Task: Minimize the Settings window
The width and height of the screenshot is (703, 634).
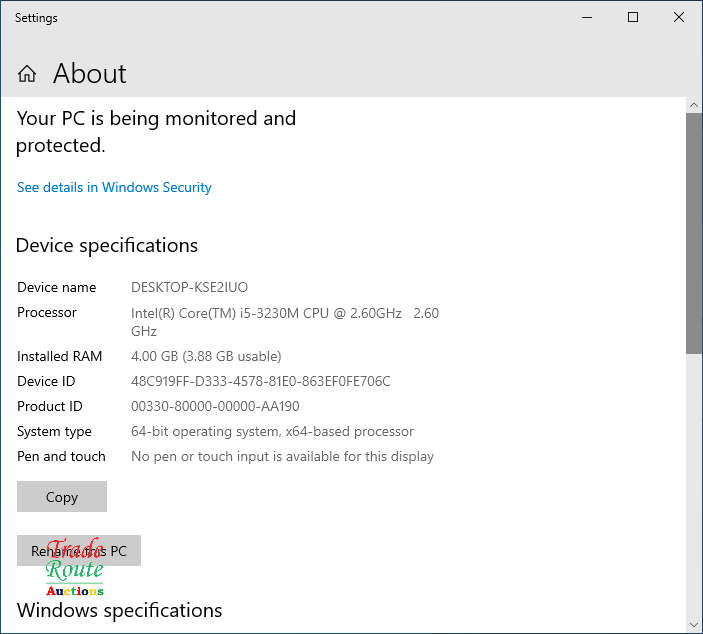Action: [x=585, y=17]
